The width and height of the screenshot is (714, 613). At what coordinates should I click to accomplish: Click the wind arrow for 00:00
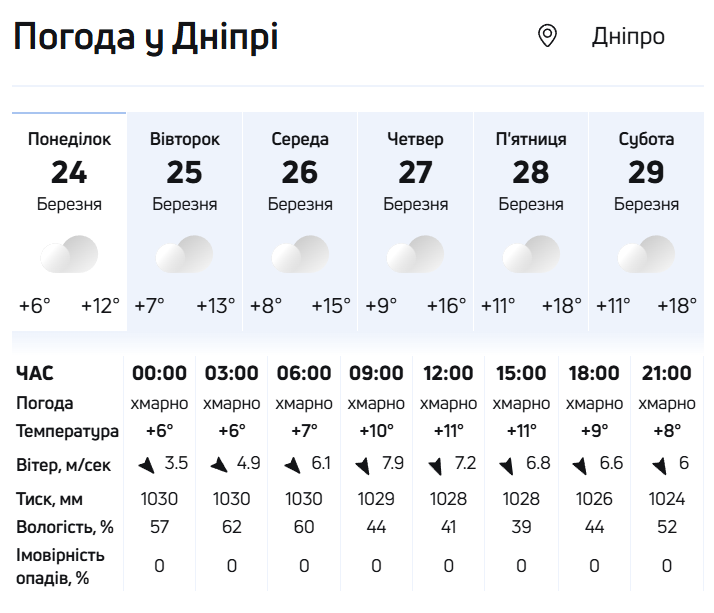[146, 464]
